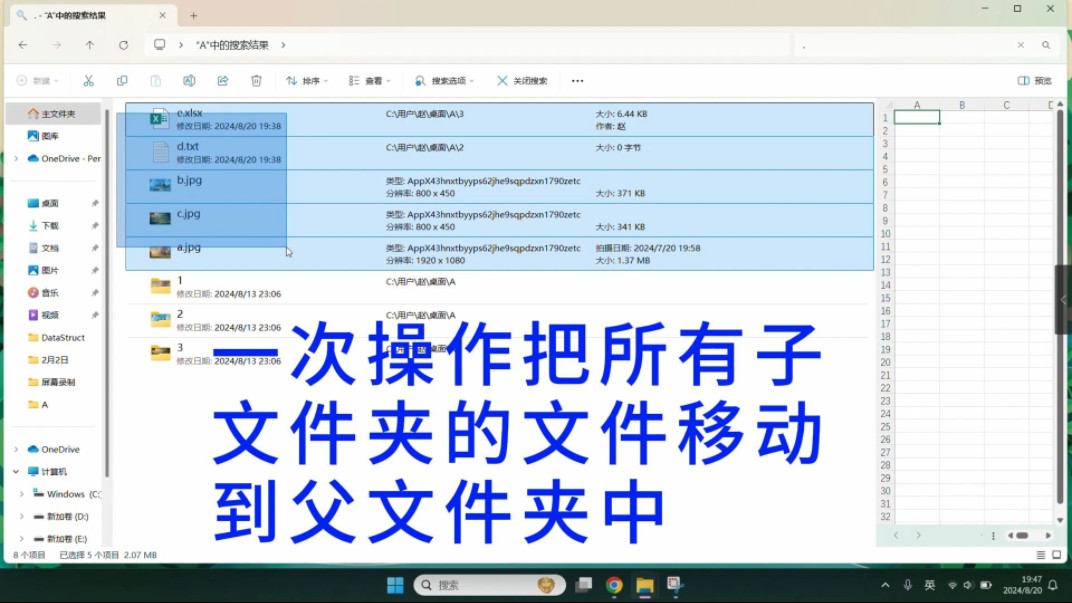This screenshot has width=1072, height=603.
Task: Click the Delete trash icon
Action: pos(257,80)
